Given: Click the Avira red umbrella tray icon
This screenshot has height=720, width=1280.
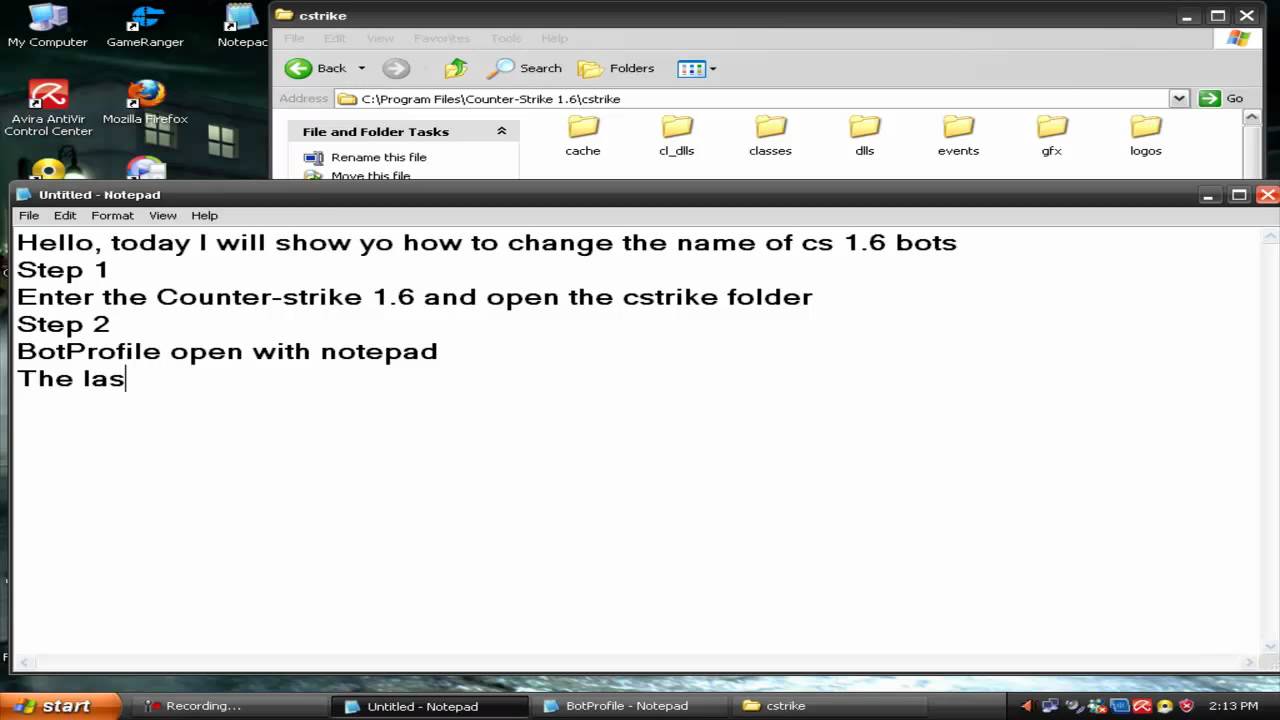Looking at the screenshot, I should [1143, 706].
